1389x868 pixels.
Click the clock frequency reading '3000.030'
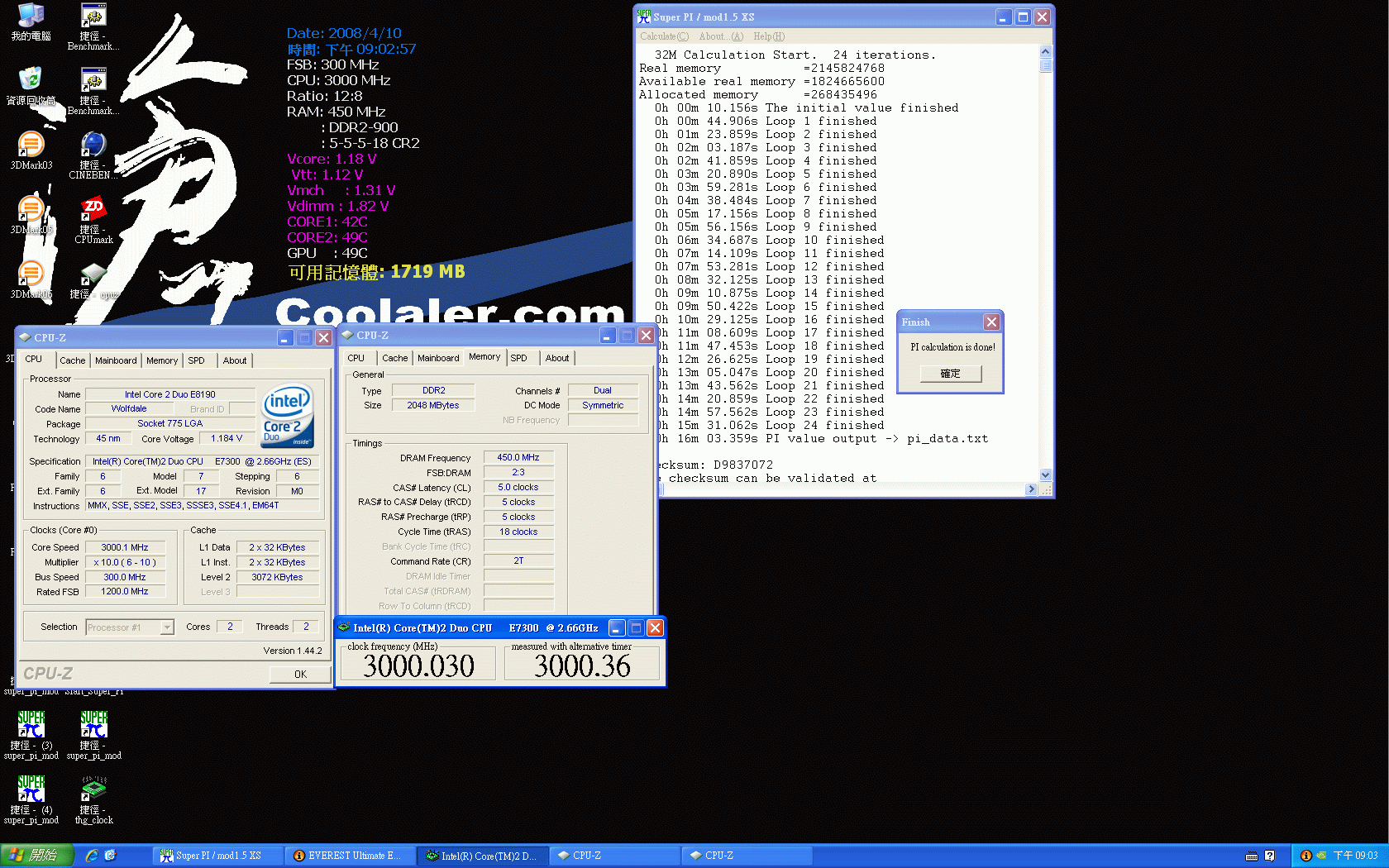(418, 665)
